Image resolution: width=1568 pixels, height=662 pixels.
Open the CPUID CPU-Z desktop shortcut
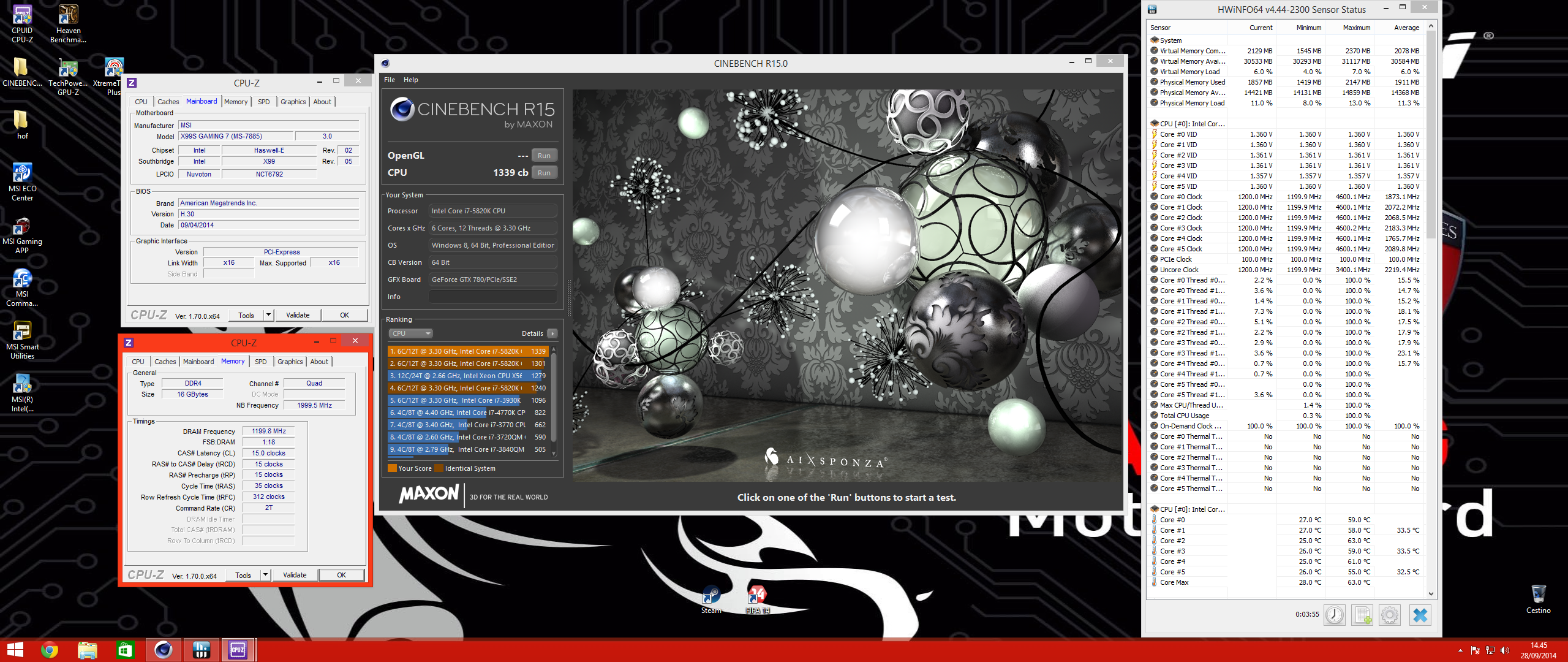click(22, 23)
